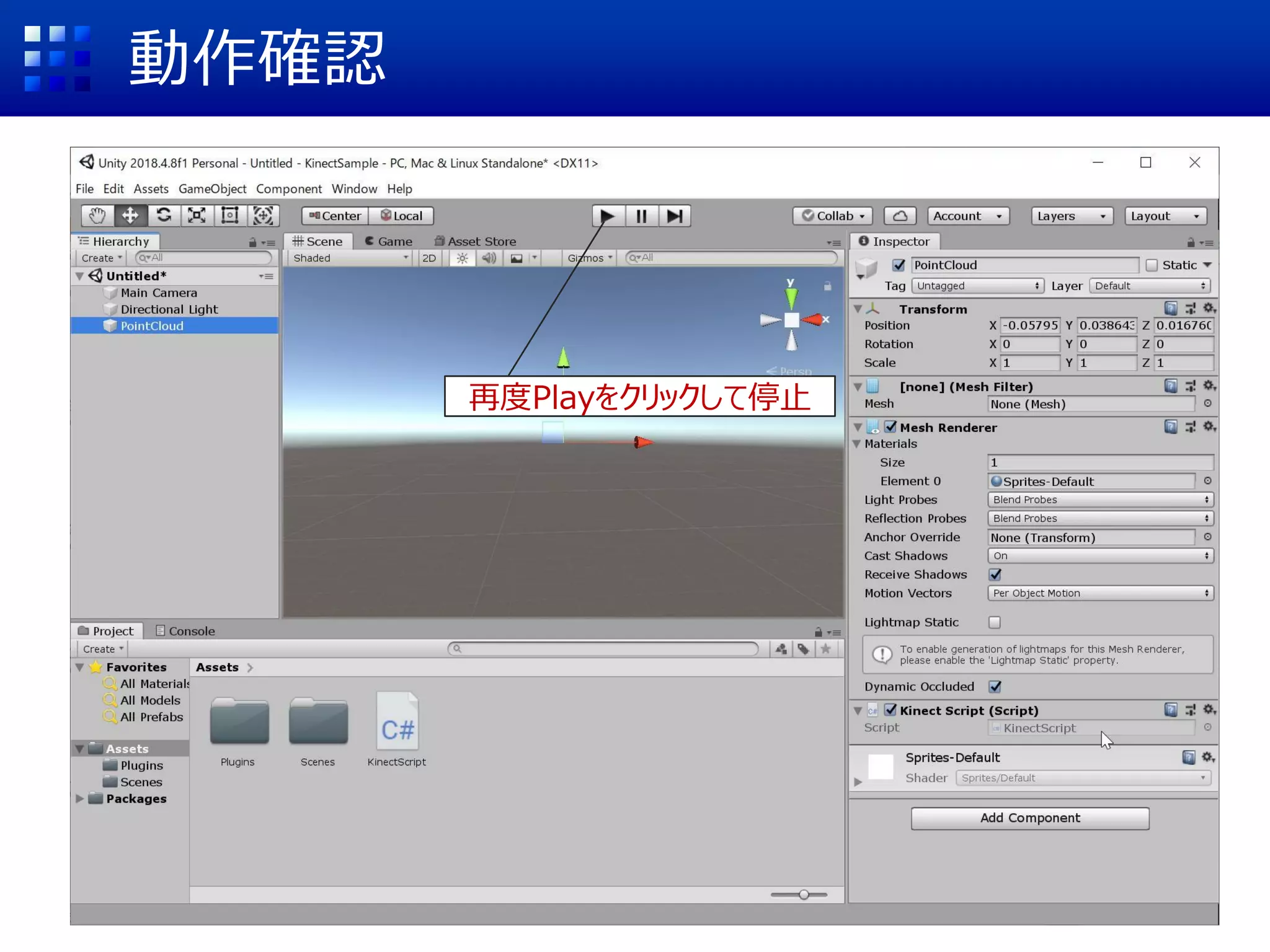The width and height of the screenshot is (1270, 952).
Task: Toggle Dynamic Occluded checkbox
Action: click(995, 687)
